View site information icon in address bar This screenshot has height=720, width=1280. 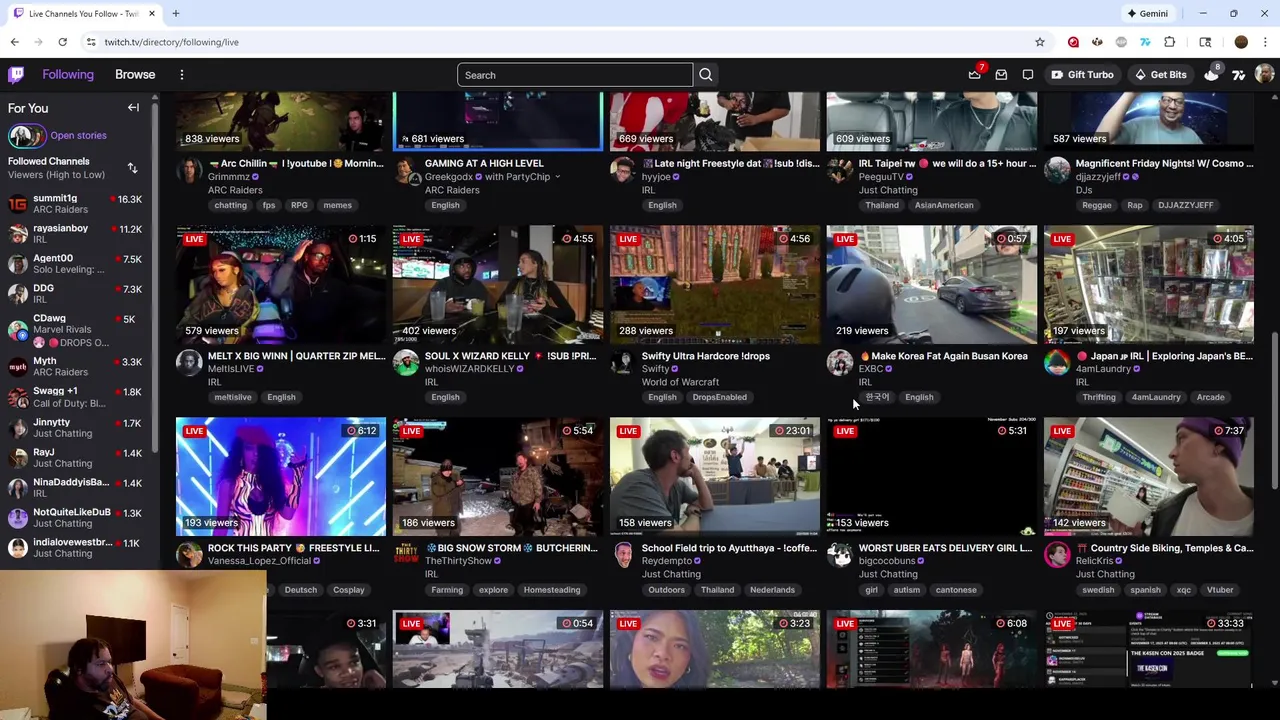91,42
